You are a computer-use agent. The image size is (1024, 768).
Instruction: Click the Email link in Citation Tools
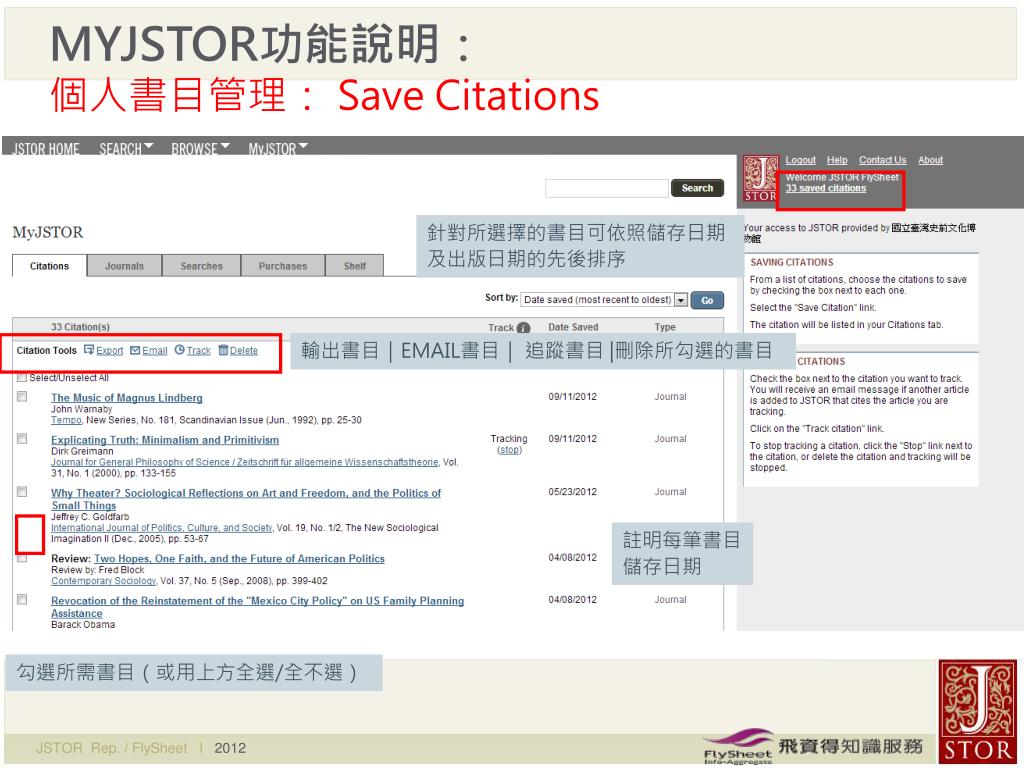click(155, 351)
